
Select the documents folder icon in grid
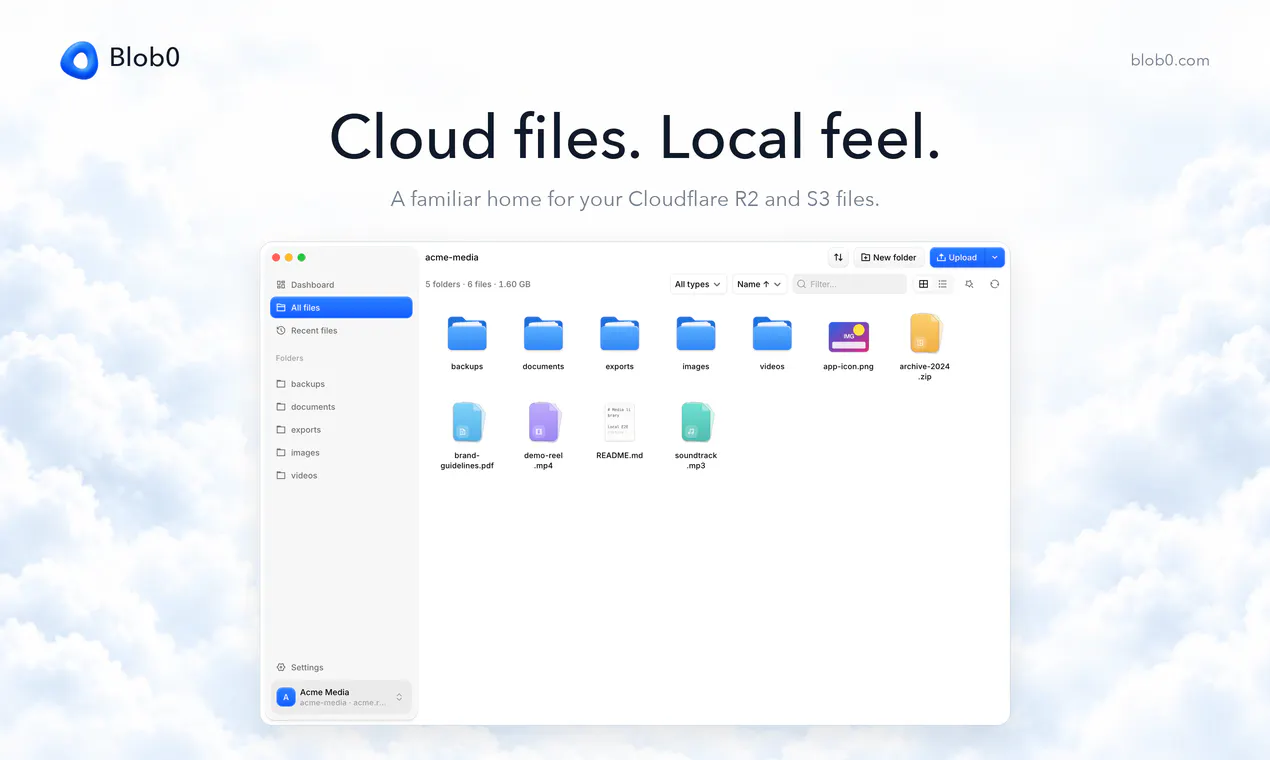[x=543, y=334]
